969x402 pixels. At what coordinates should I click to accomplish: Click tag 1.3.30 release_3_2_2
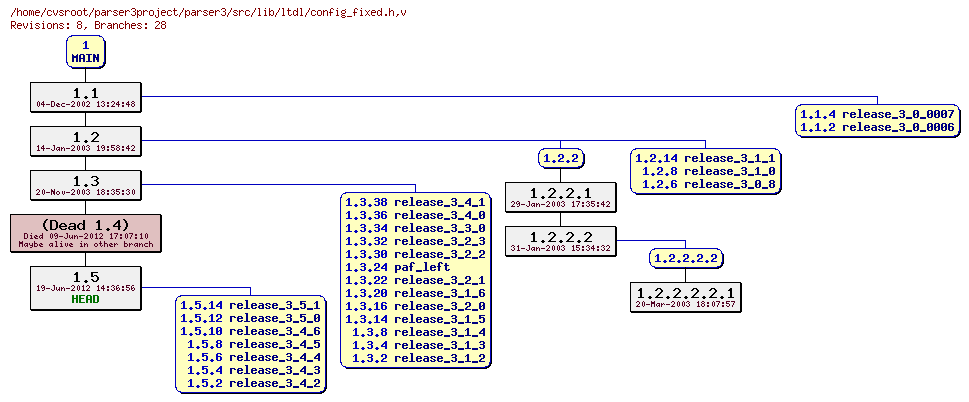coord(415,254)
